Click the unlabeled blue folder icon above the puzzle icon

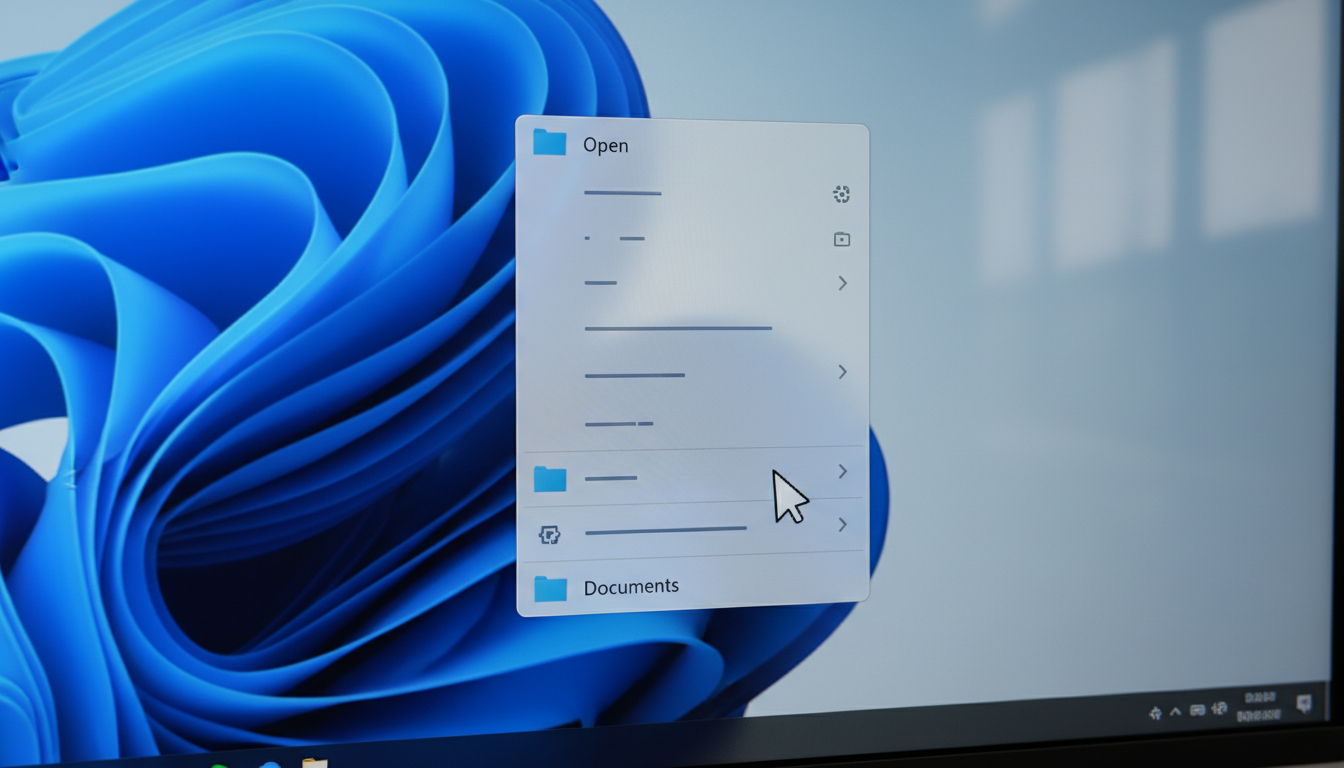coord(550,480)
